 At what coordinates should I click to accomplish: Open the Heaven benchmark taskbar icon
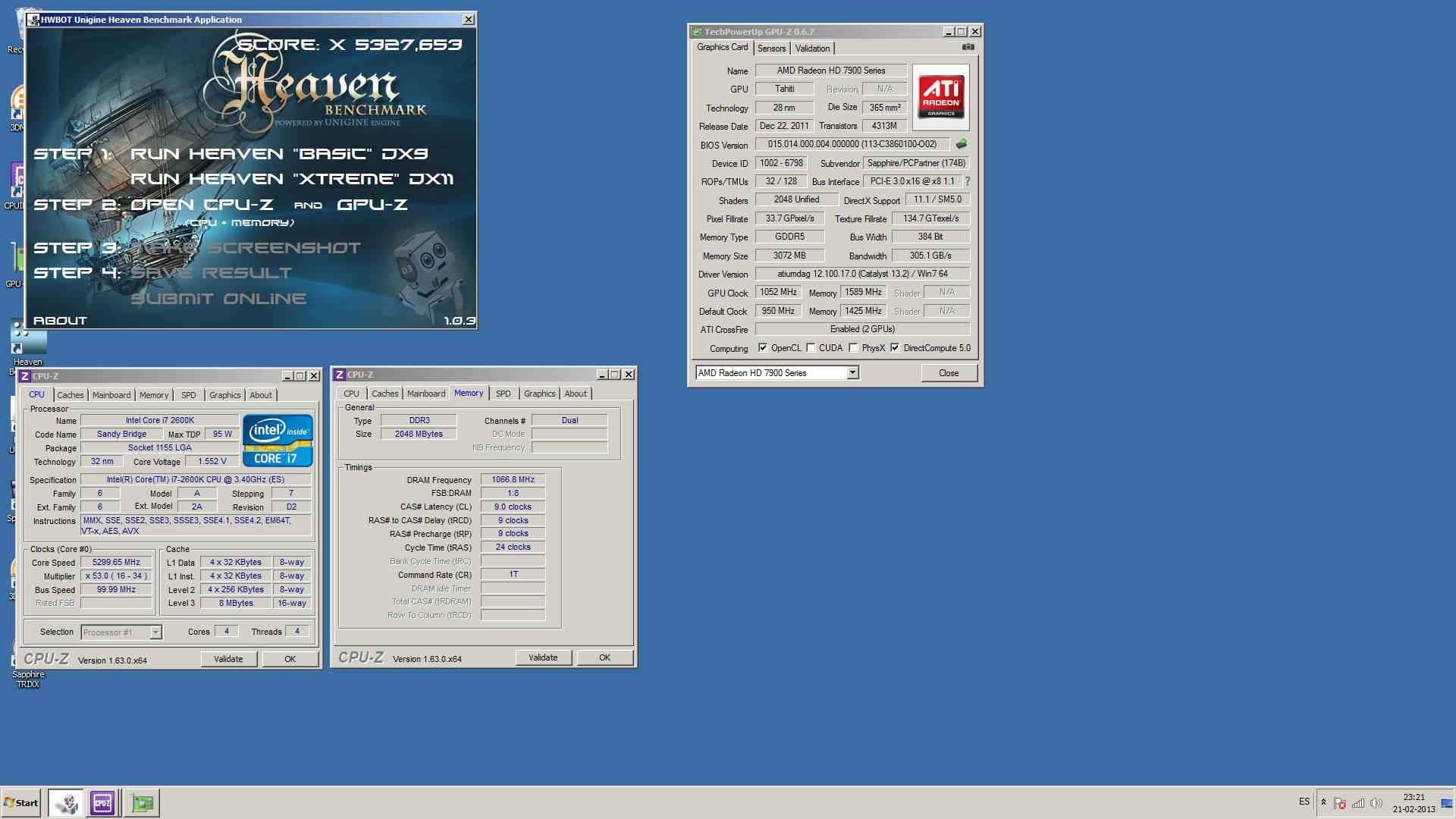[x=66, y=802]
